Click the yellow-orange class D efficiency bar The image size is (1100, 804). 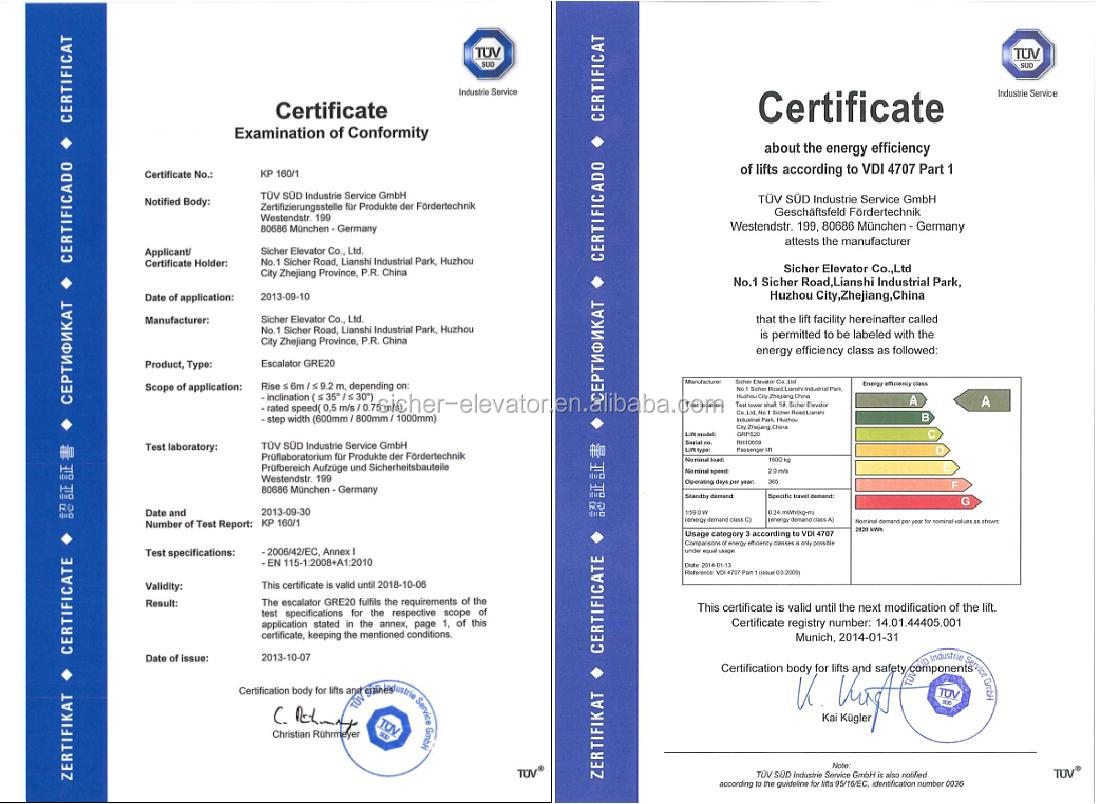click(902, 450)
